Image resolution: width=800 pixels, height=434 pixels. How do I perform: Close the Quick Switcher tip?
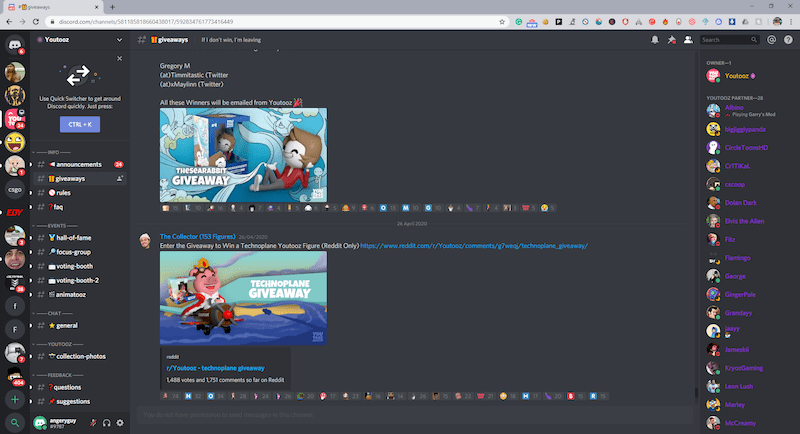[x=119, y=59]
